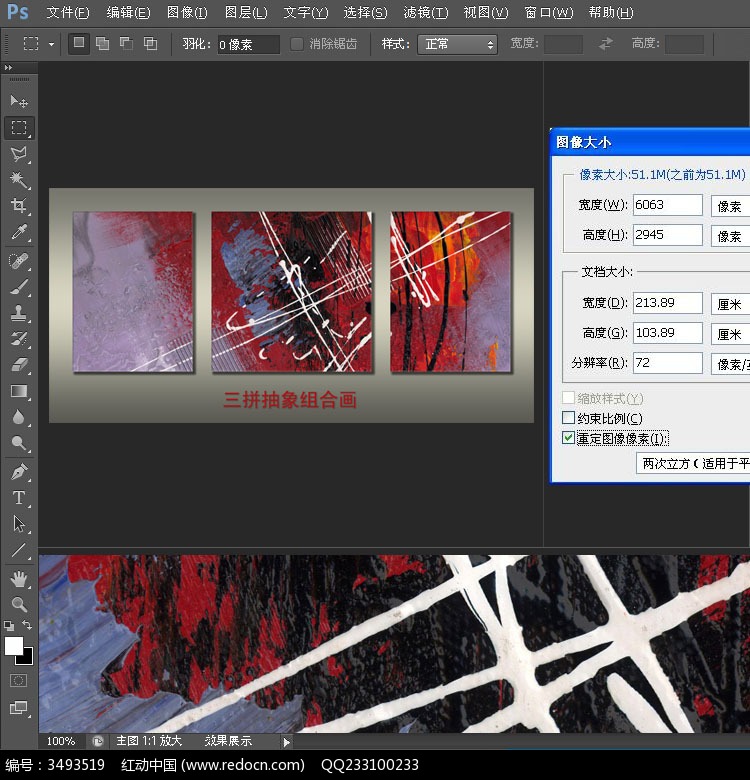Select the Polygonal Lasso tool

tap(19, 154)
